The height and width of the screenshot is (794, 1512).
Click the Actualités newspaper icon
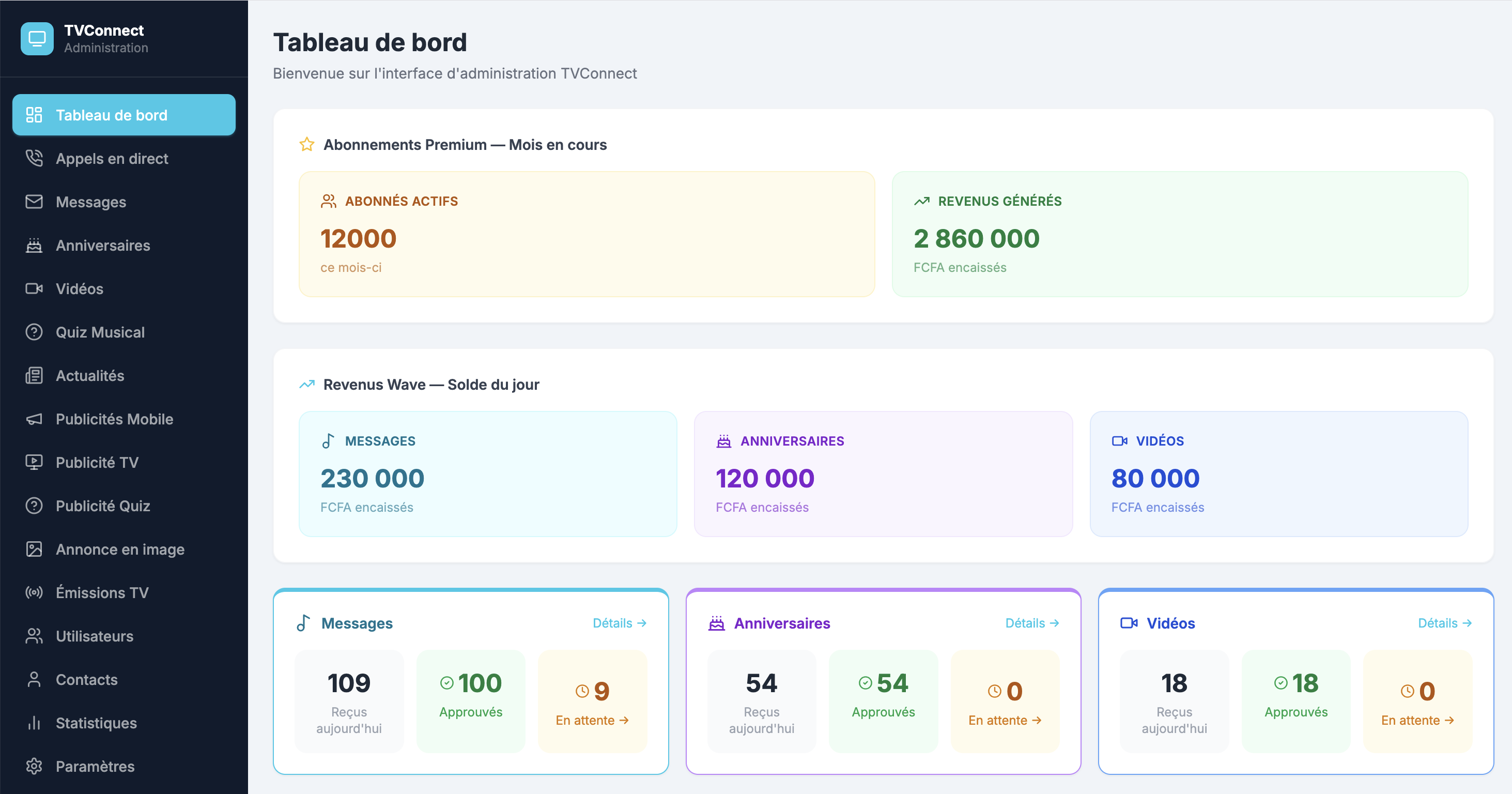(34, 376)
